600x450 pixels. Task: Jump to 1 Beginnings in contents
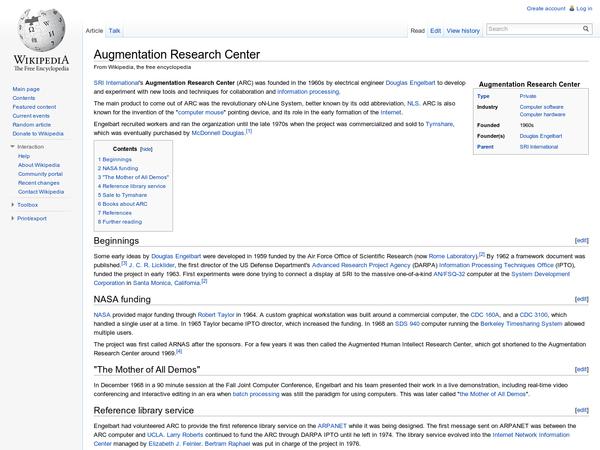[114, 160]
